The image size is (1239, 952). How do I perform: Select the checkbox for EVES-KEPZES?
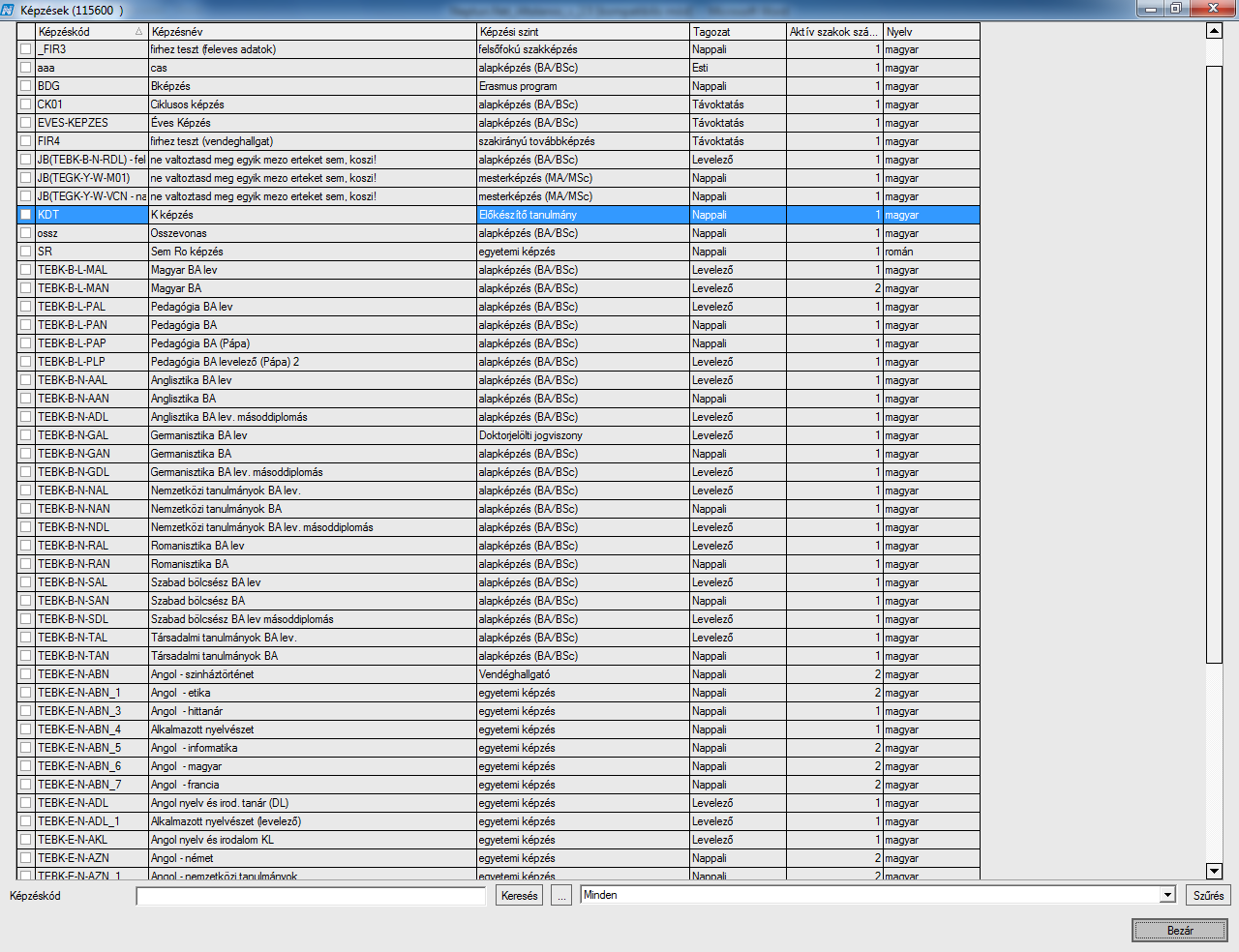26,123
